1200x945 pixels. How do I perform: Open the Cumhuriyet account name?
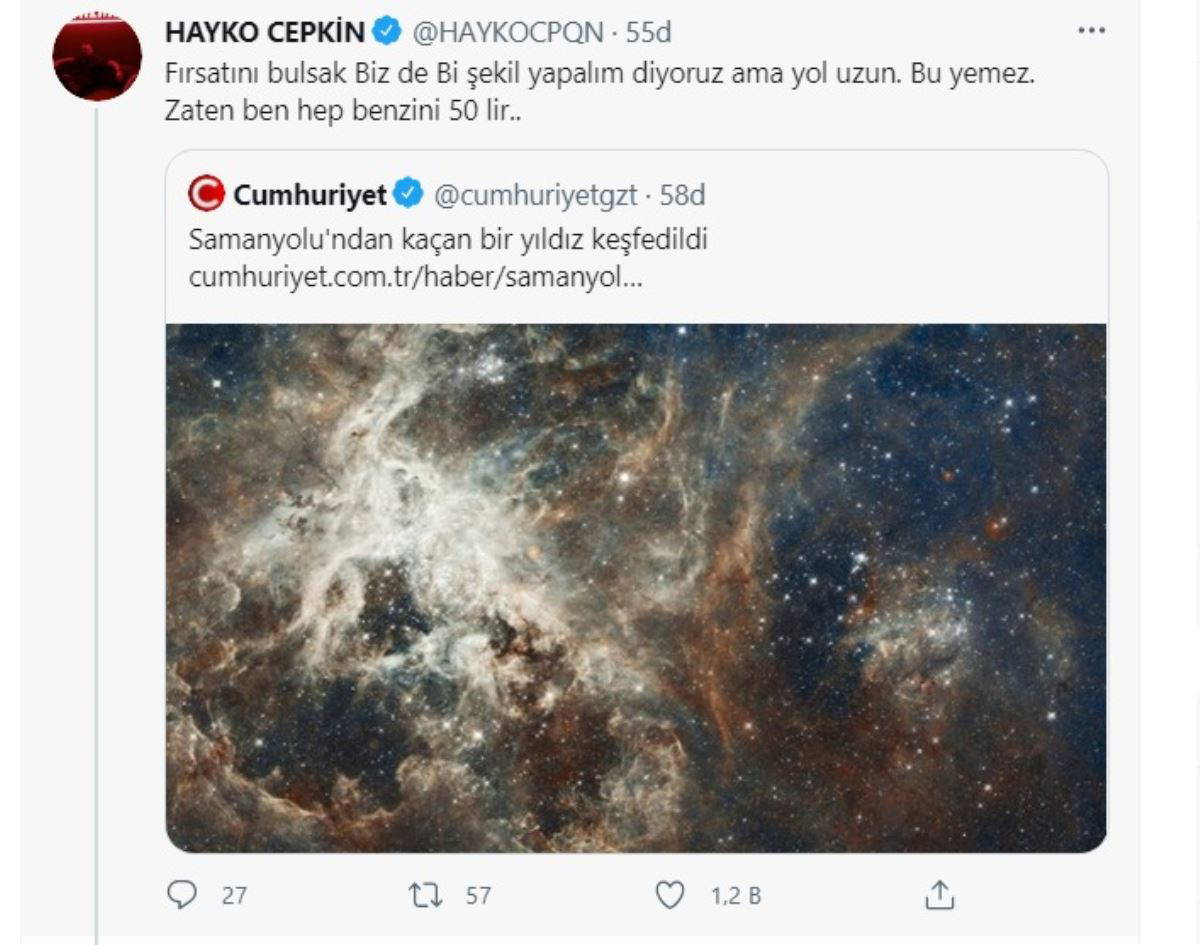[309, 194]
